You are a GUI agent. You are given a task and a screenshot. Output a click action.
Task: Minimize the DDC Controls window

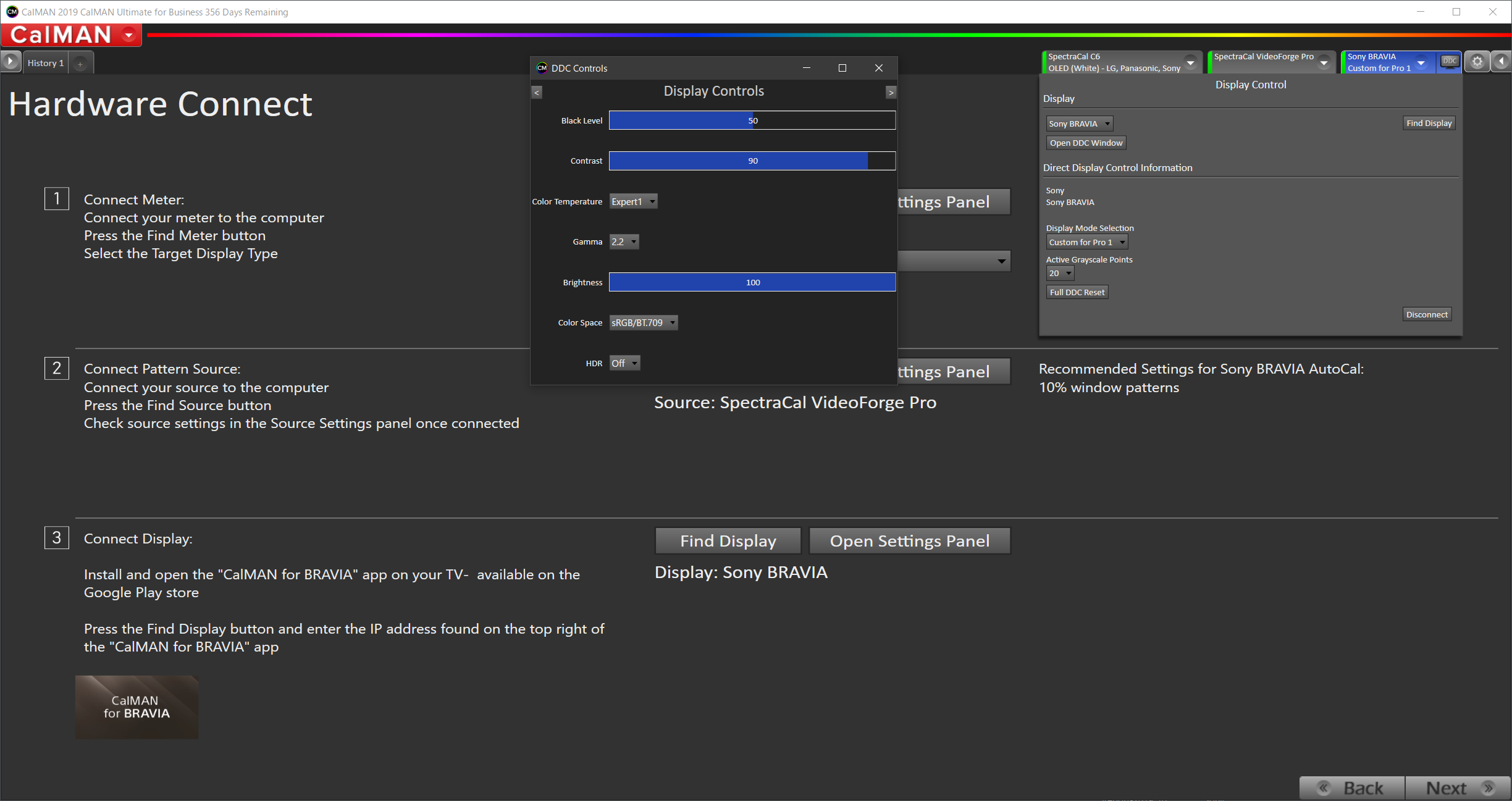806,68
